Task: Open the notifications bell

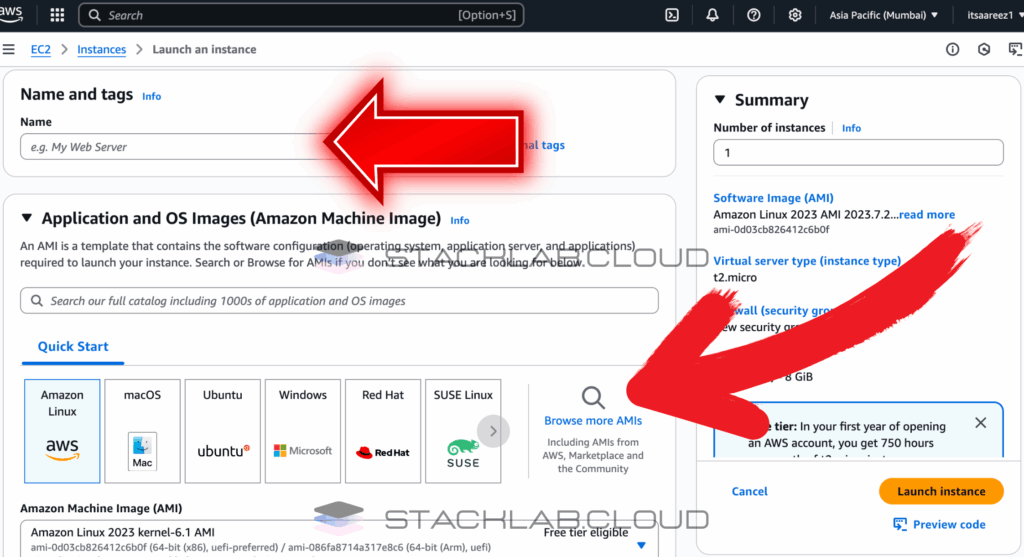Action: tap(712, 15)
